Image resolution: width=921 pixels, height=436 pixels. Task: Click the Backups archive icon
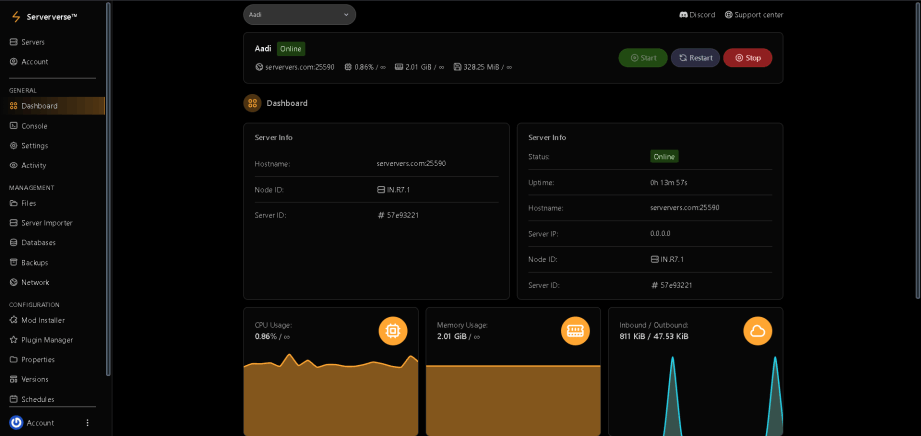pos(14,262)
